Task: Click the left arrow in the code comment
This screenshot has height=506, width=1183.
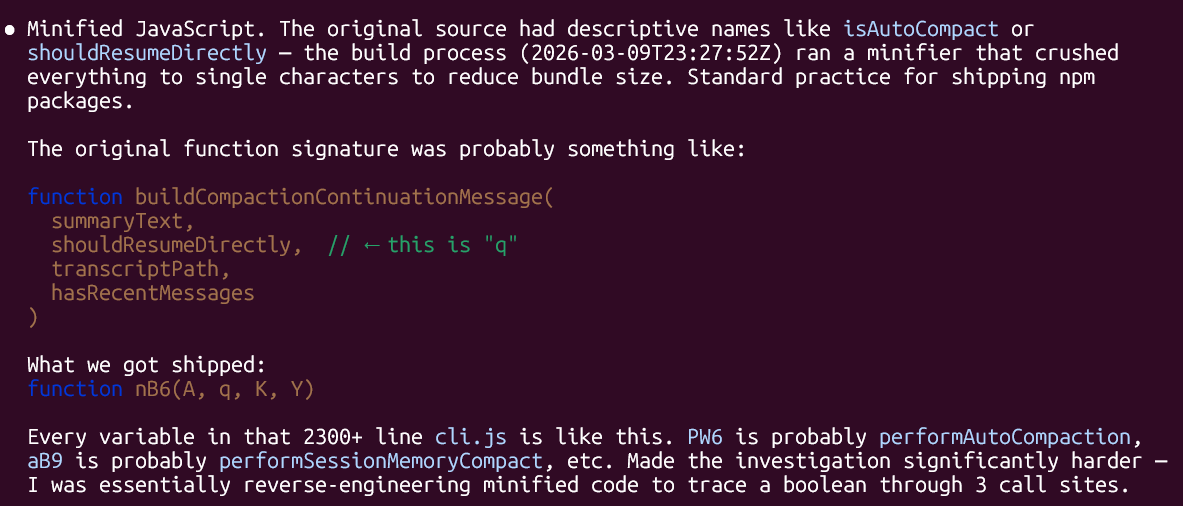Action: click(x=370, y=245)
